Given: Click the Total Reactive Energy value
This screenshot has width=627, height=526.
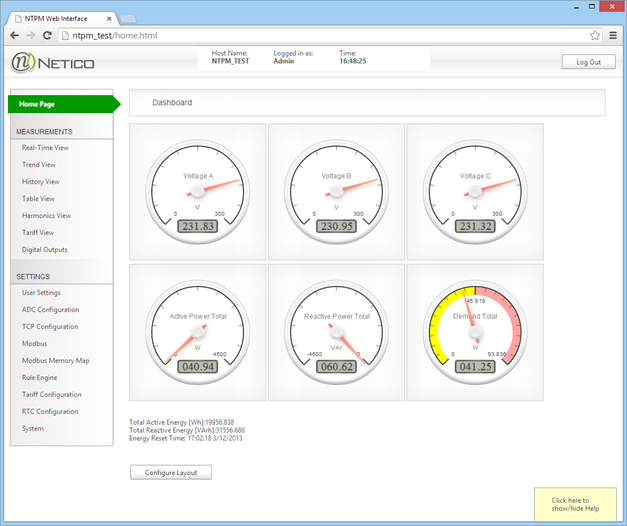Looking at the screenshot, I should pos(230,430).
